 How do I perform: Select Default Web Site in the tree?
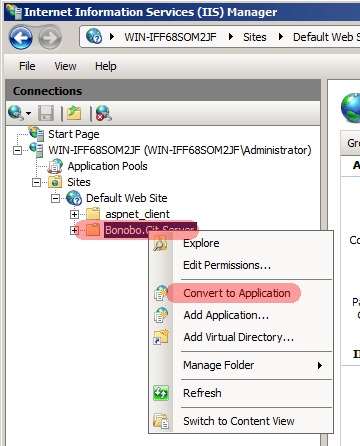(127, 198)
